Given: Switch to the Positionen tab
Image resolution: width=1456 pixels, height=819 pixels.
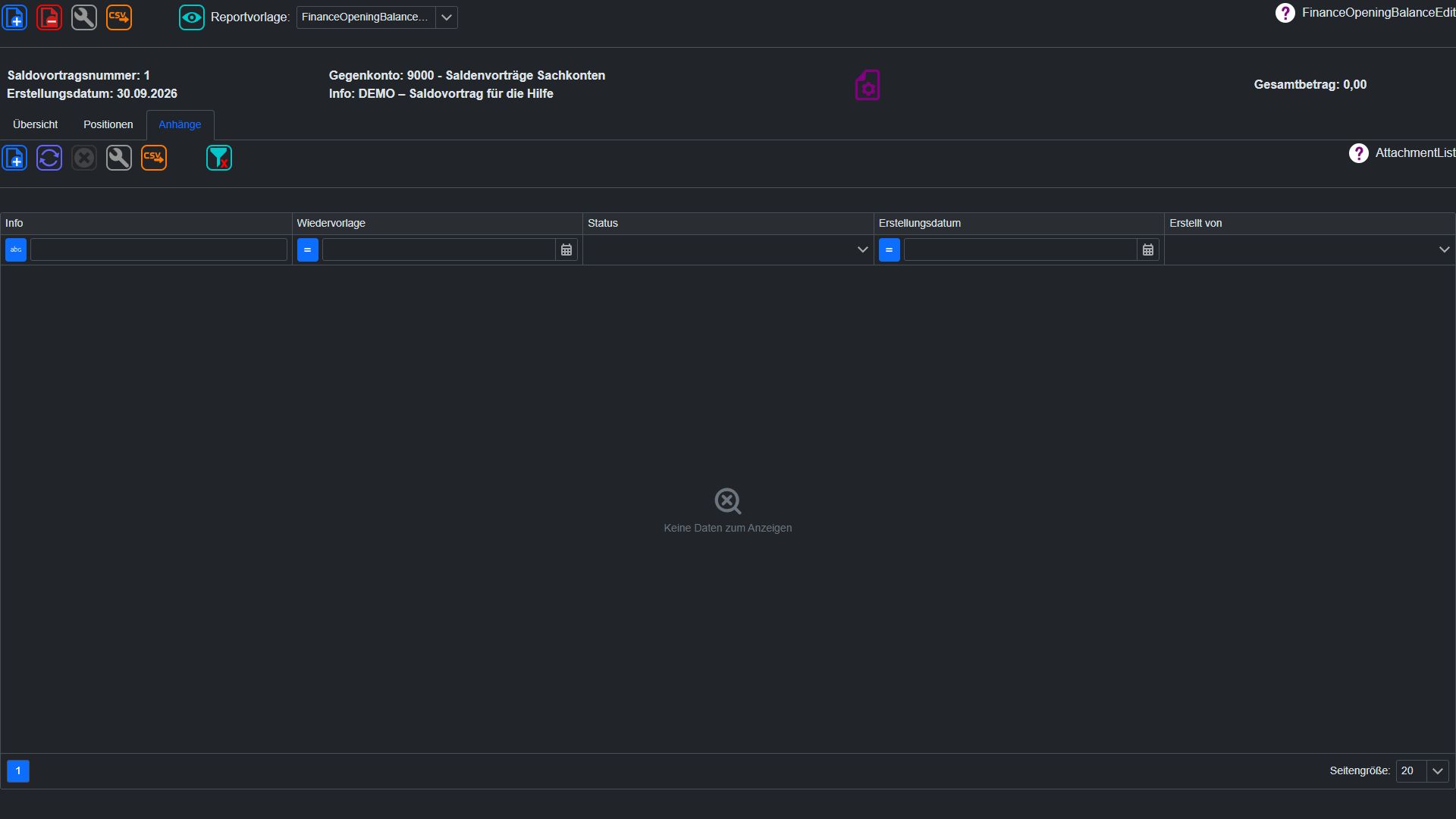Looking at the screenshot, I should coord(108,124).
